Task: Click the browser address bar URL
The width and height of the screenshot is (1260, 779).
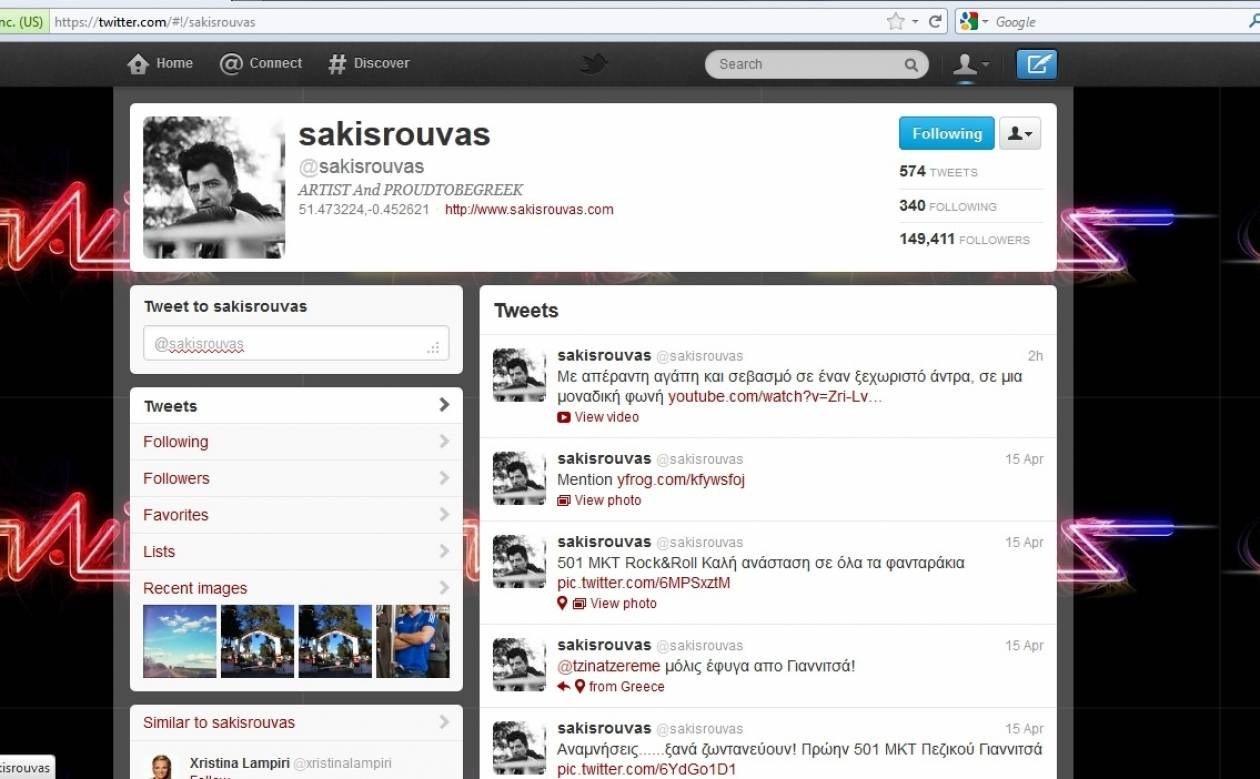Action: pyautogui.click(x=155, y=21)
